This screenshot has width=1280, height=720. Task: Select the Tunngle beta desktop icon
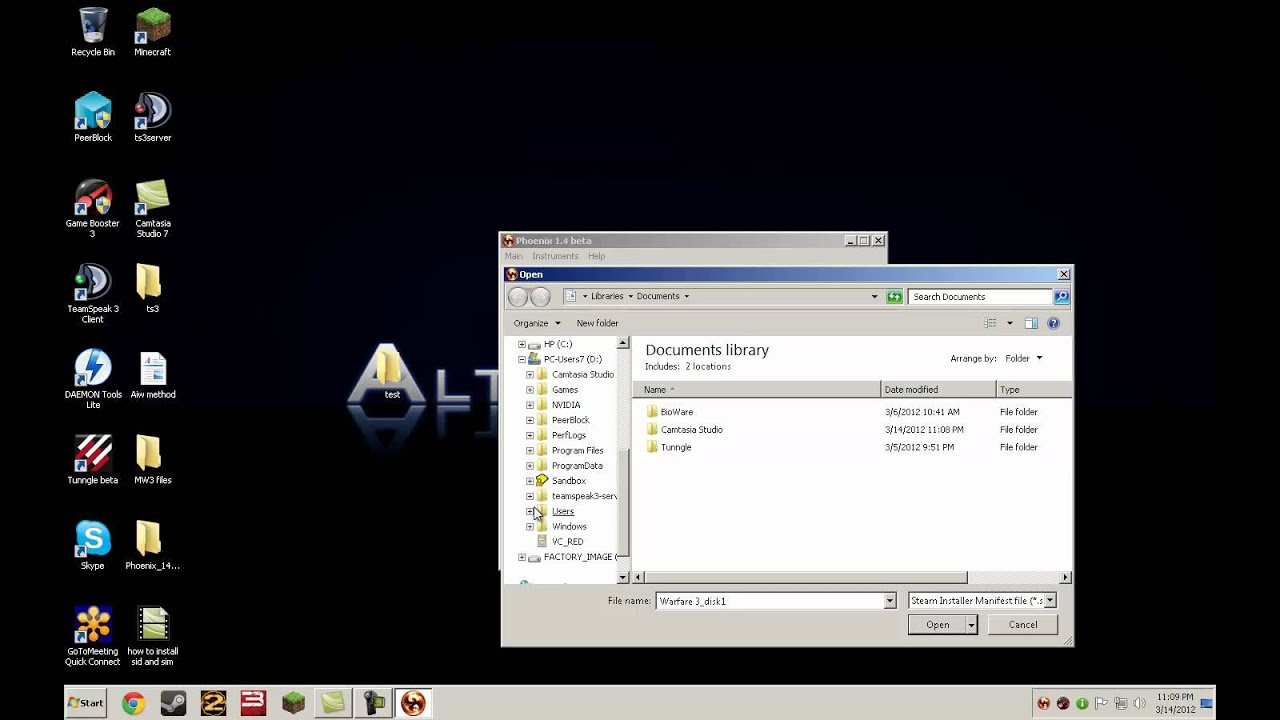93,460
